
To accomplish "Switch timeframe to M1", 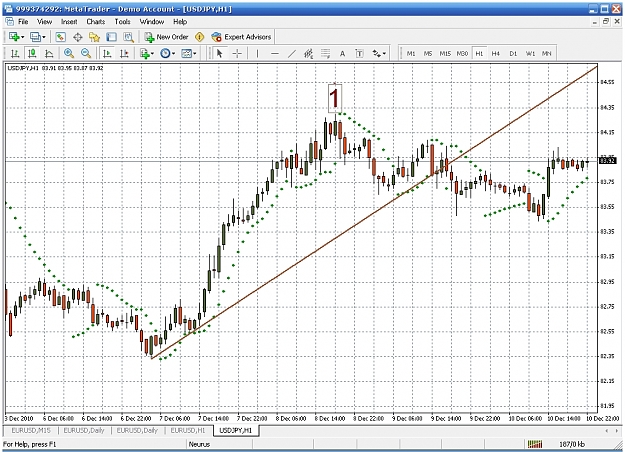I will tap(411, 53).
